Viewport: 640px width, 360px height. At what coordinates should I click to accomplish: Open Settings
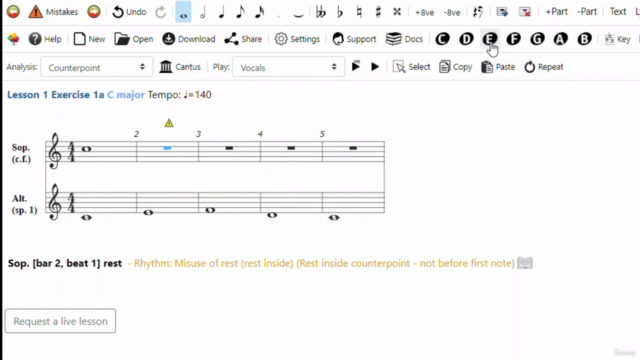pos(297,39)
